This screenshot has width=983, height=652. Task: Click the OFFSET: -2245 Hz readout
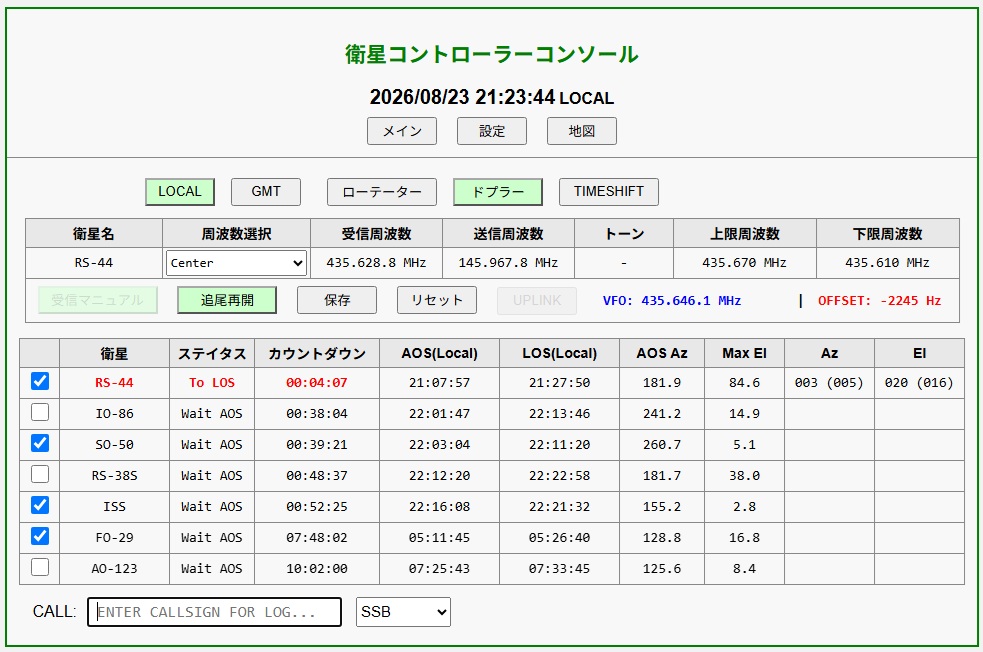(880, 300)
